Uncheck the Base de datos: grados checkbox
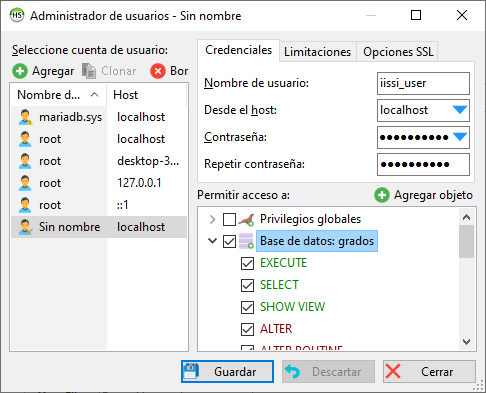 [229, 241]
